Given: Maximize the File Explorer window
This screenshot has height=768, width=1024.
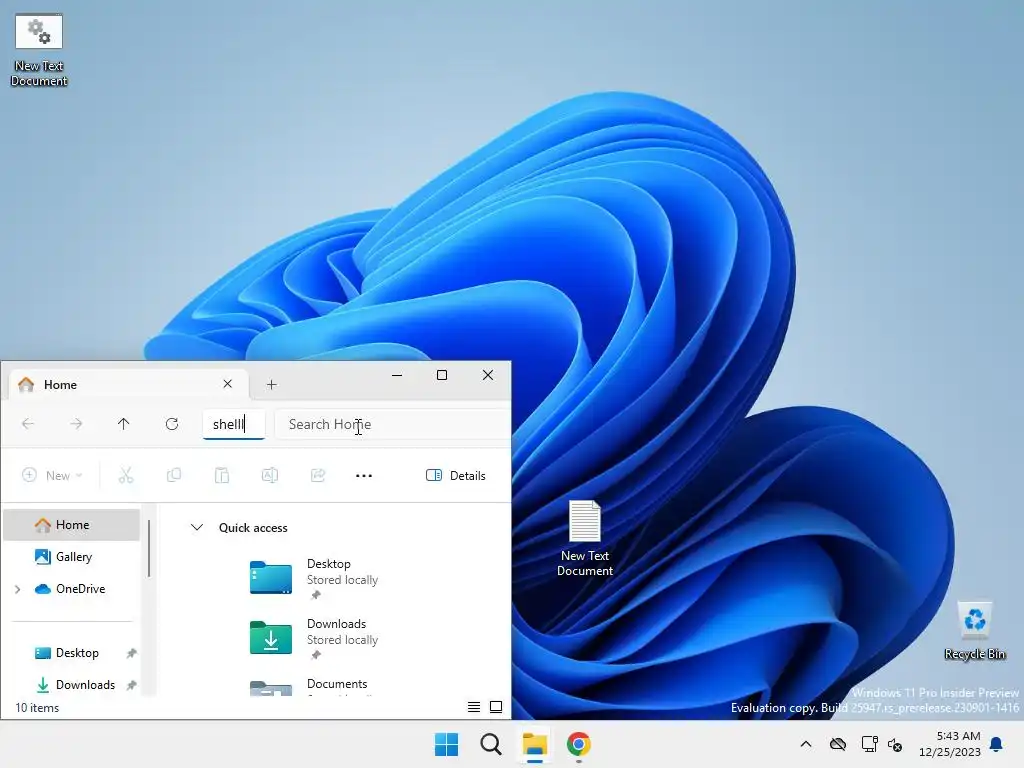Looking at the screenshot, I should coord(442,375).
